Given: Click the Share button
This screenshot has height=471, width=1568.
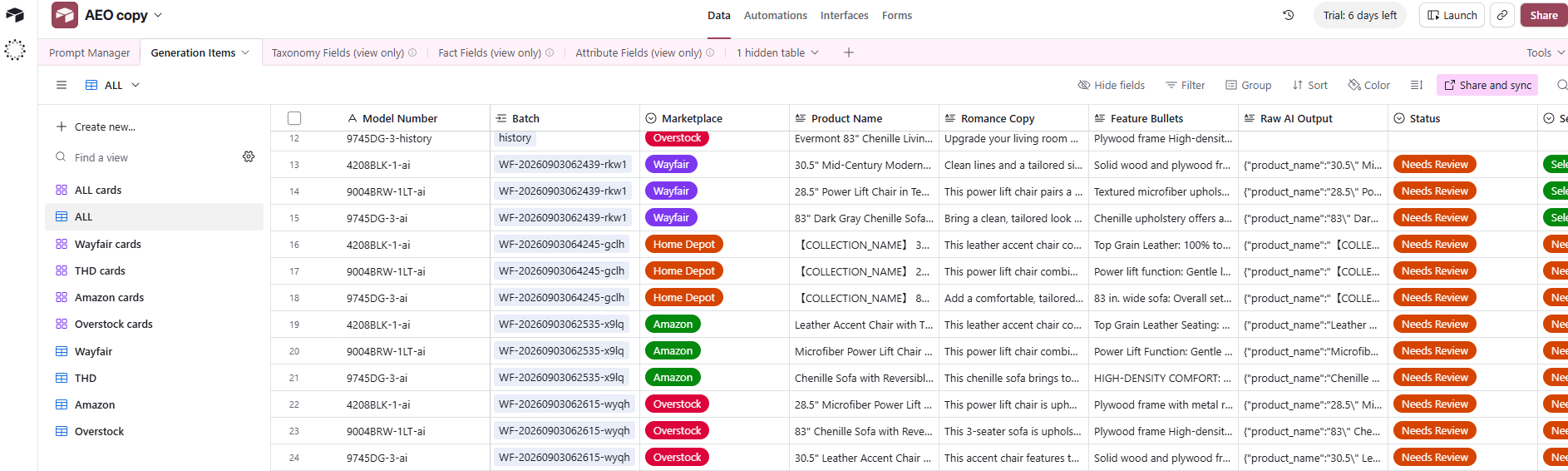Looking at the screenshot, I should click(1544, 15).
